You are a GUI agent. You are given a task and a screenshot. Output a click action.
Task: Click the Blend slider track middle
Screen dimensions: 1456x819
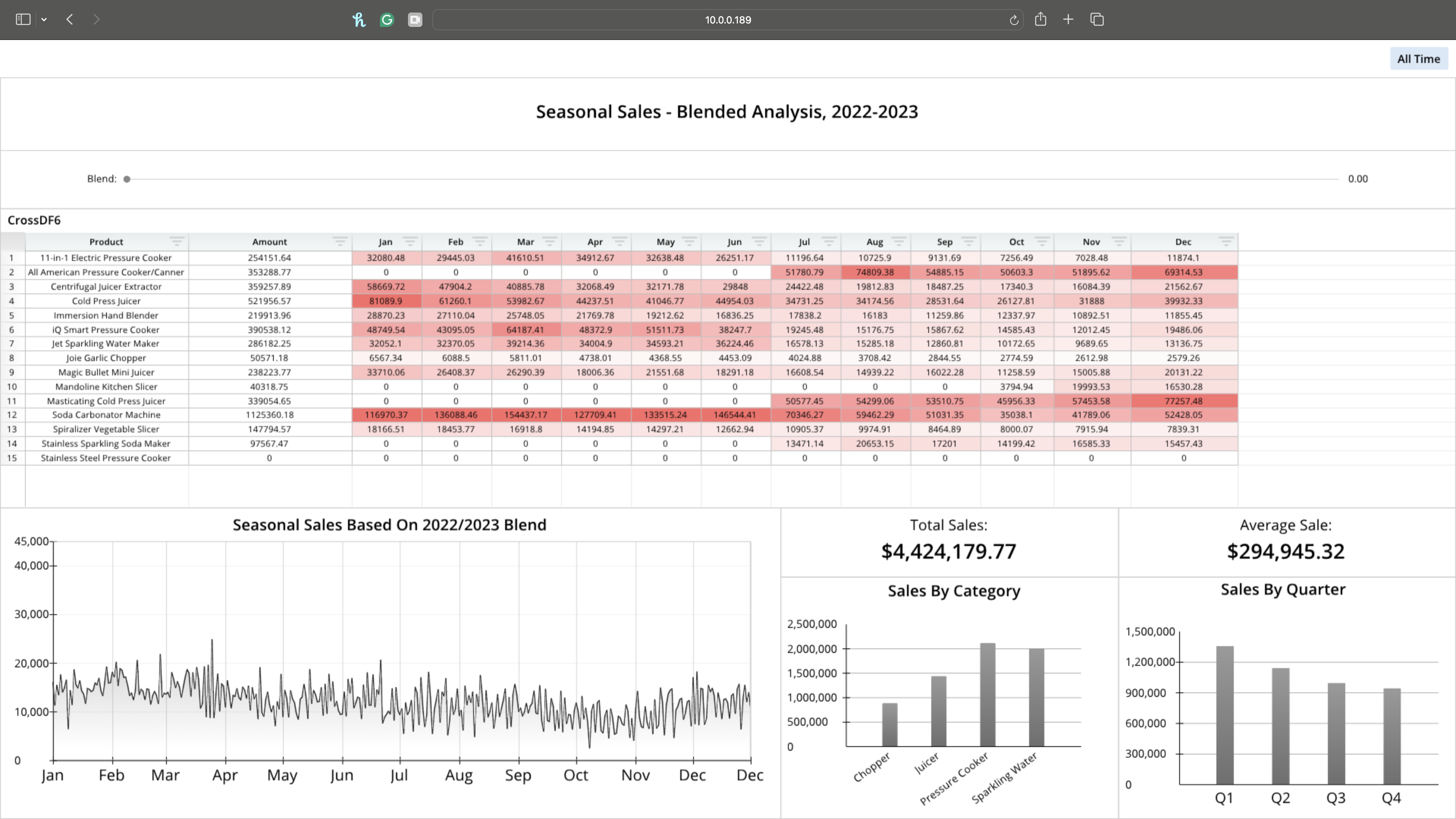click(733, 179)
